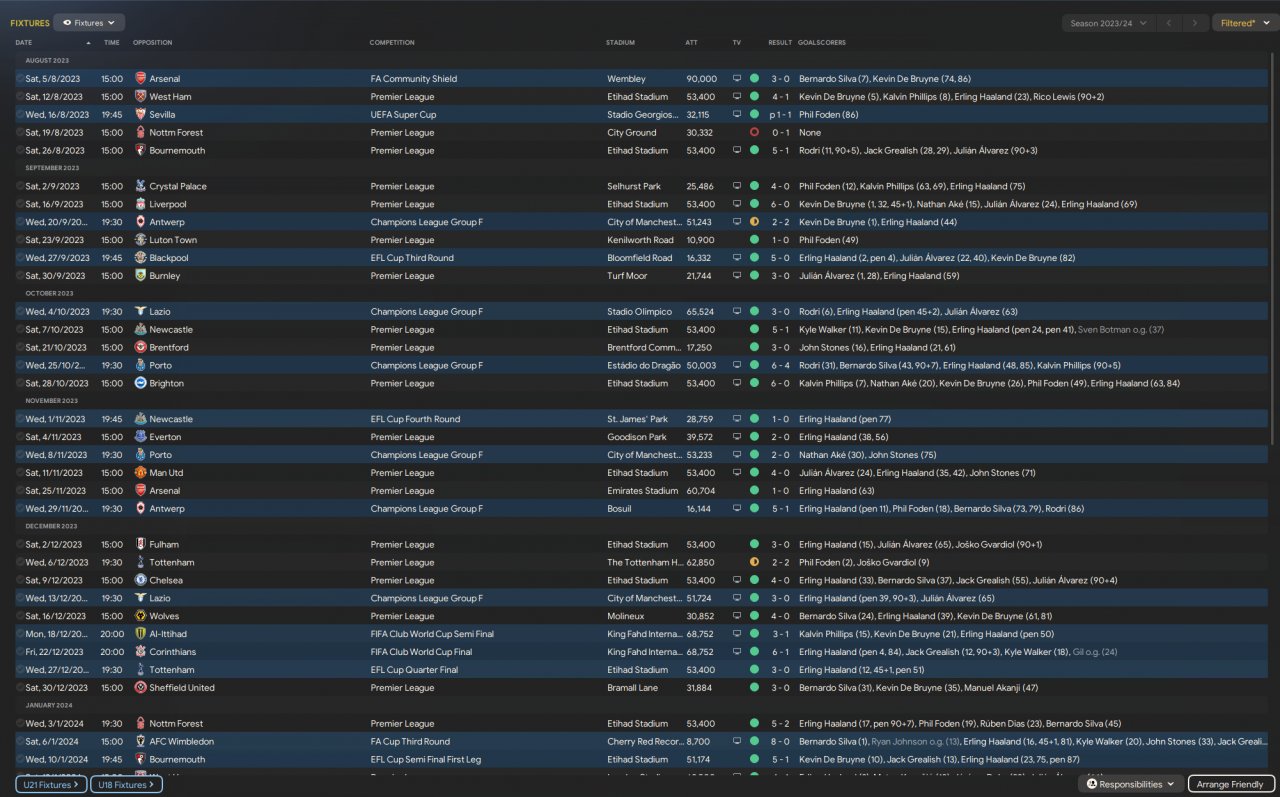This screenshot has width=1280, height=797.
Task: Click the Turf Moor stadium name
Action: click(x=627, y=276)
